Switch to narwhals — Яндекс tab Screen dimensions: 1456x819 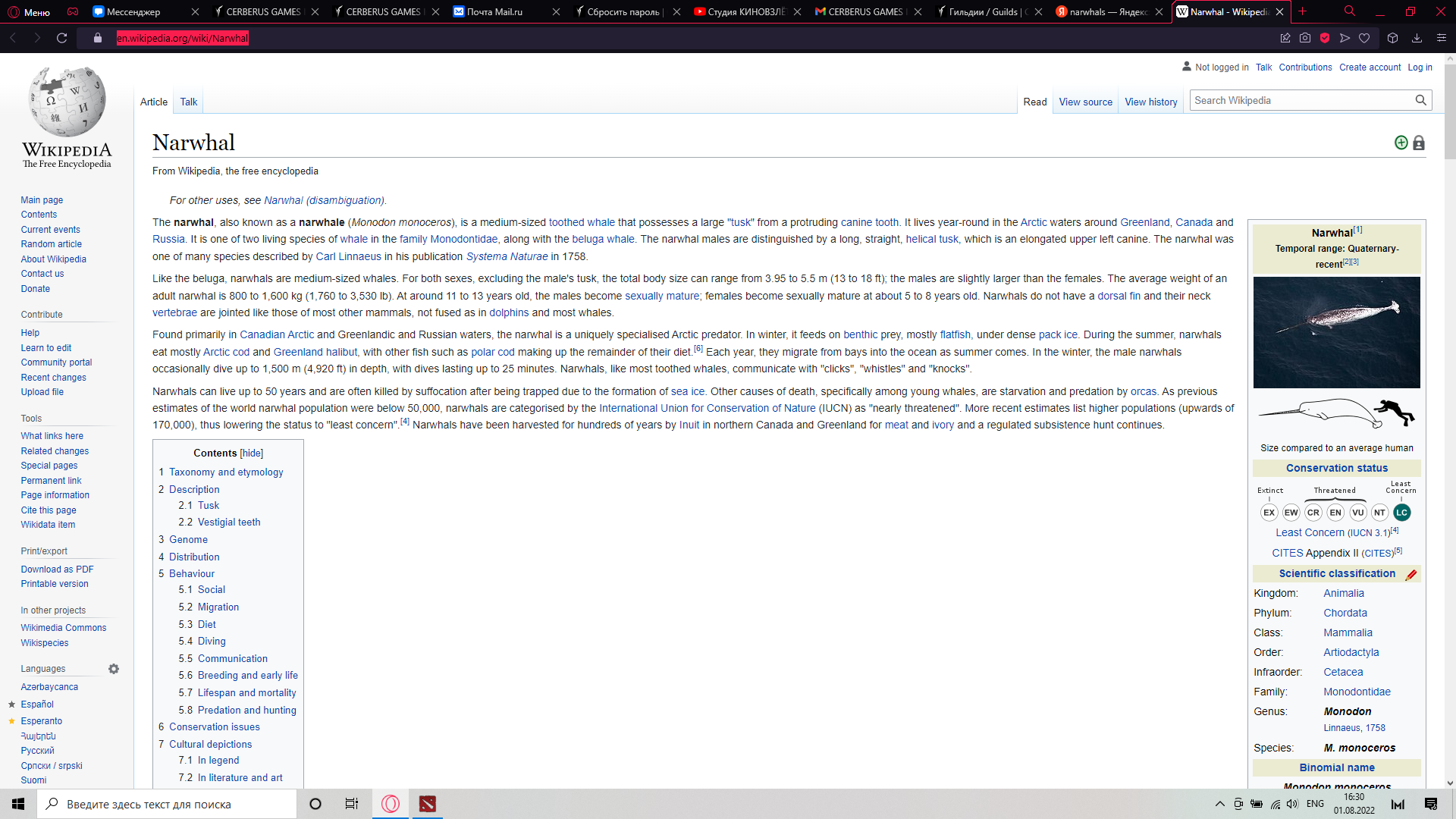click(1109, 11)
